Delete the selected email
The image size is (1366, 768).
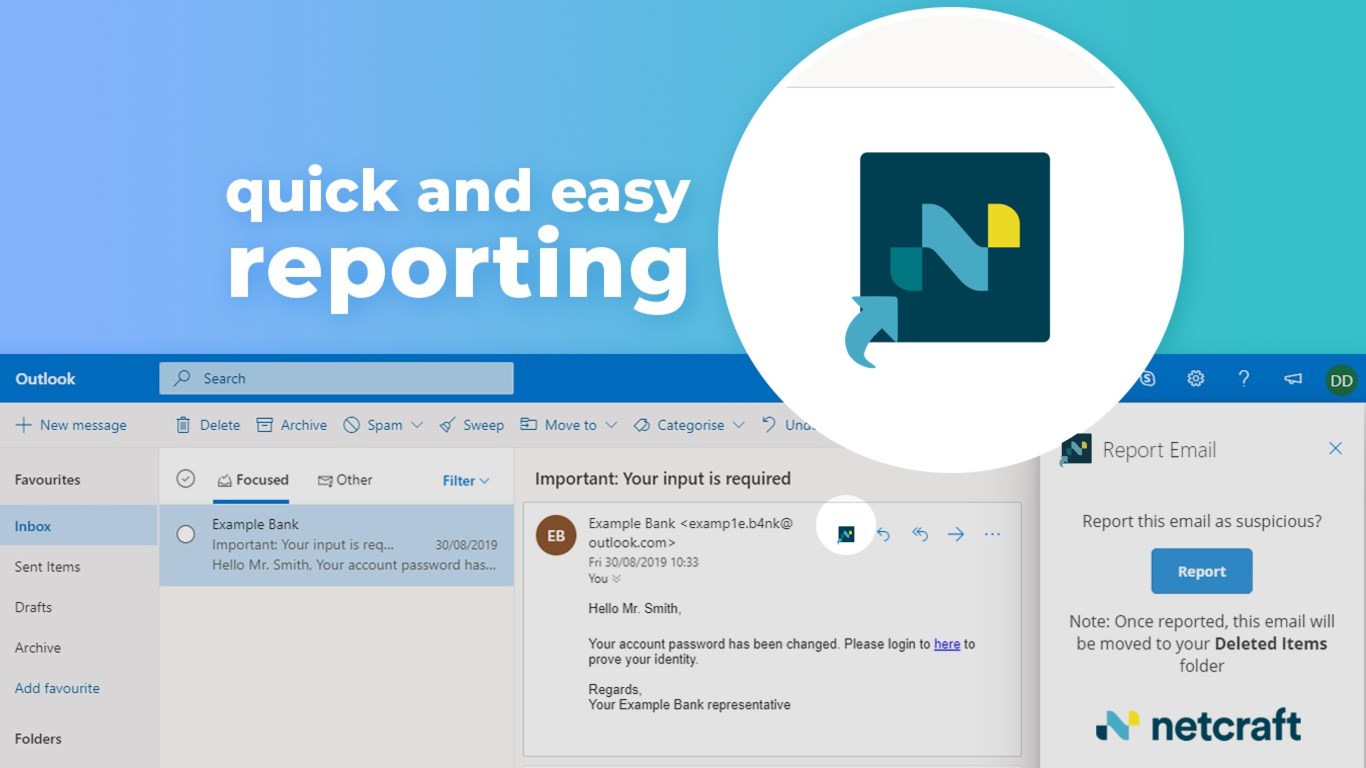[x=208, y=425]
